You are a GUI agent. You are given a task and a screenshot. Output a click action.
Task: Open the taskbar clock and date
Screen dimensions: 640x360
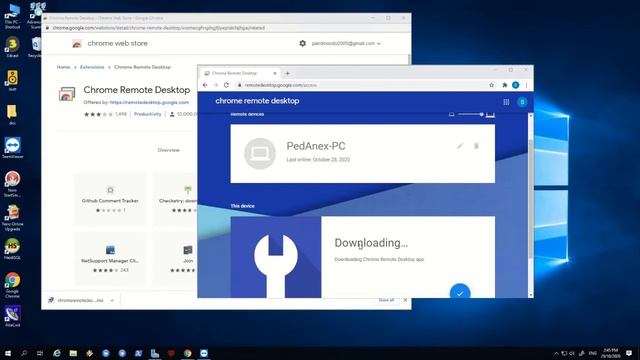pos(611,353)
